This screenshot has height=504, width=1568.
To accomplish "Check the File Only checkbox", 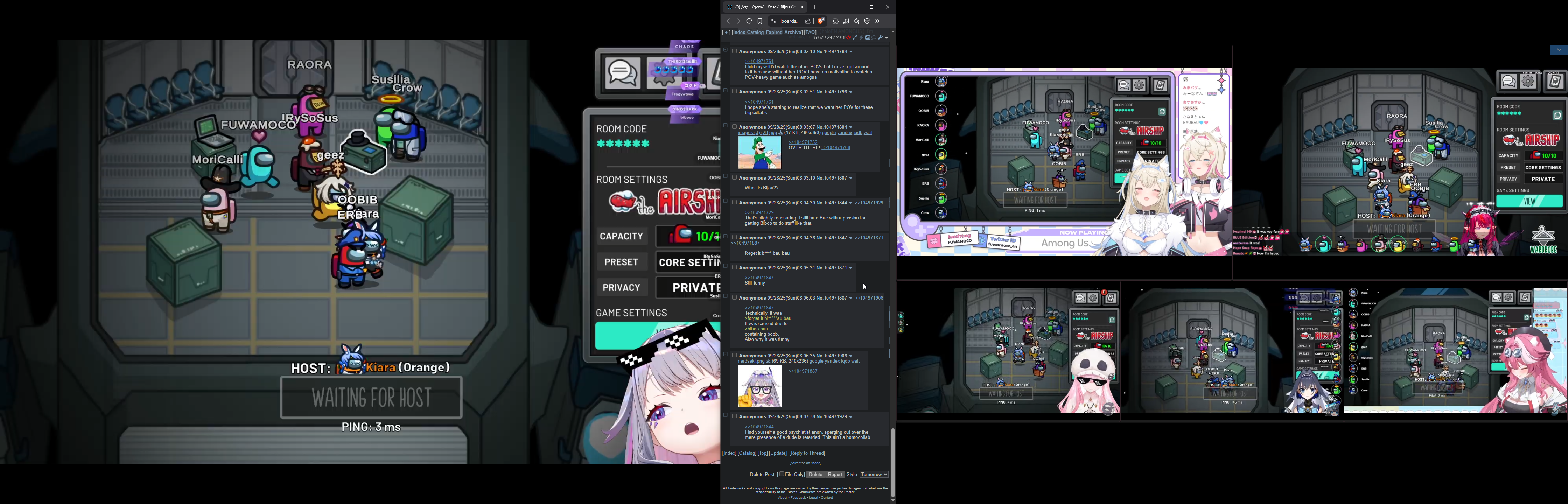I will point(782,474).
